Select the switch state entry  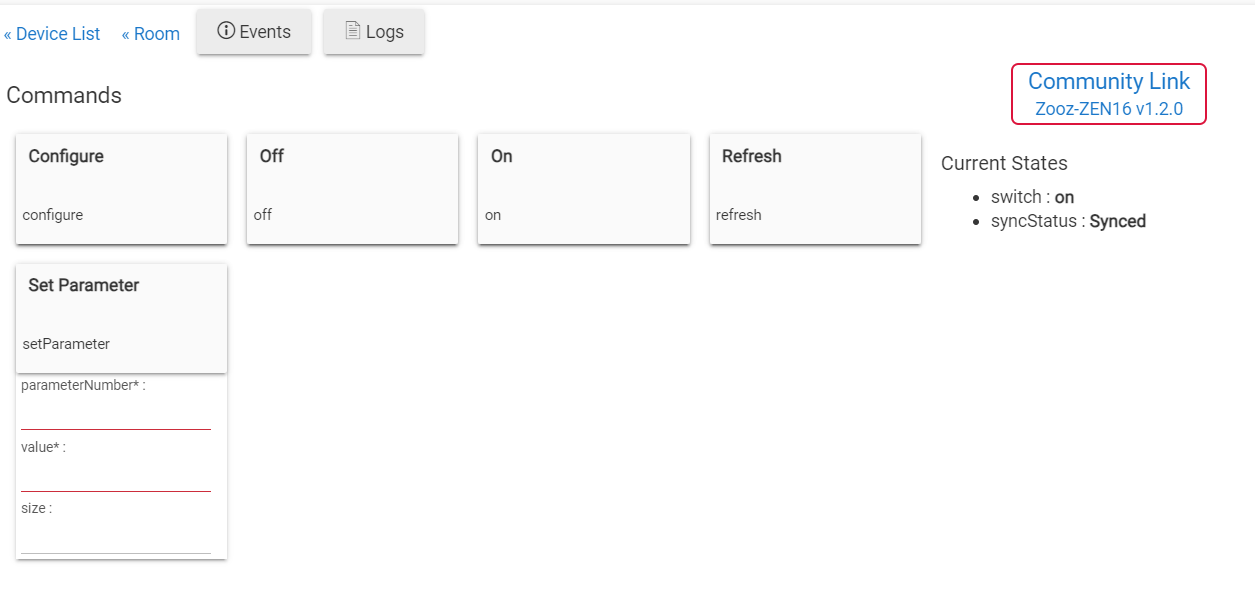(1032, 197)
